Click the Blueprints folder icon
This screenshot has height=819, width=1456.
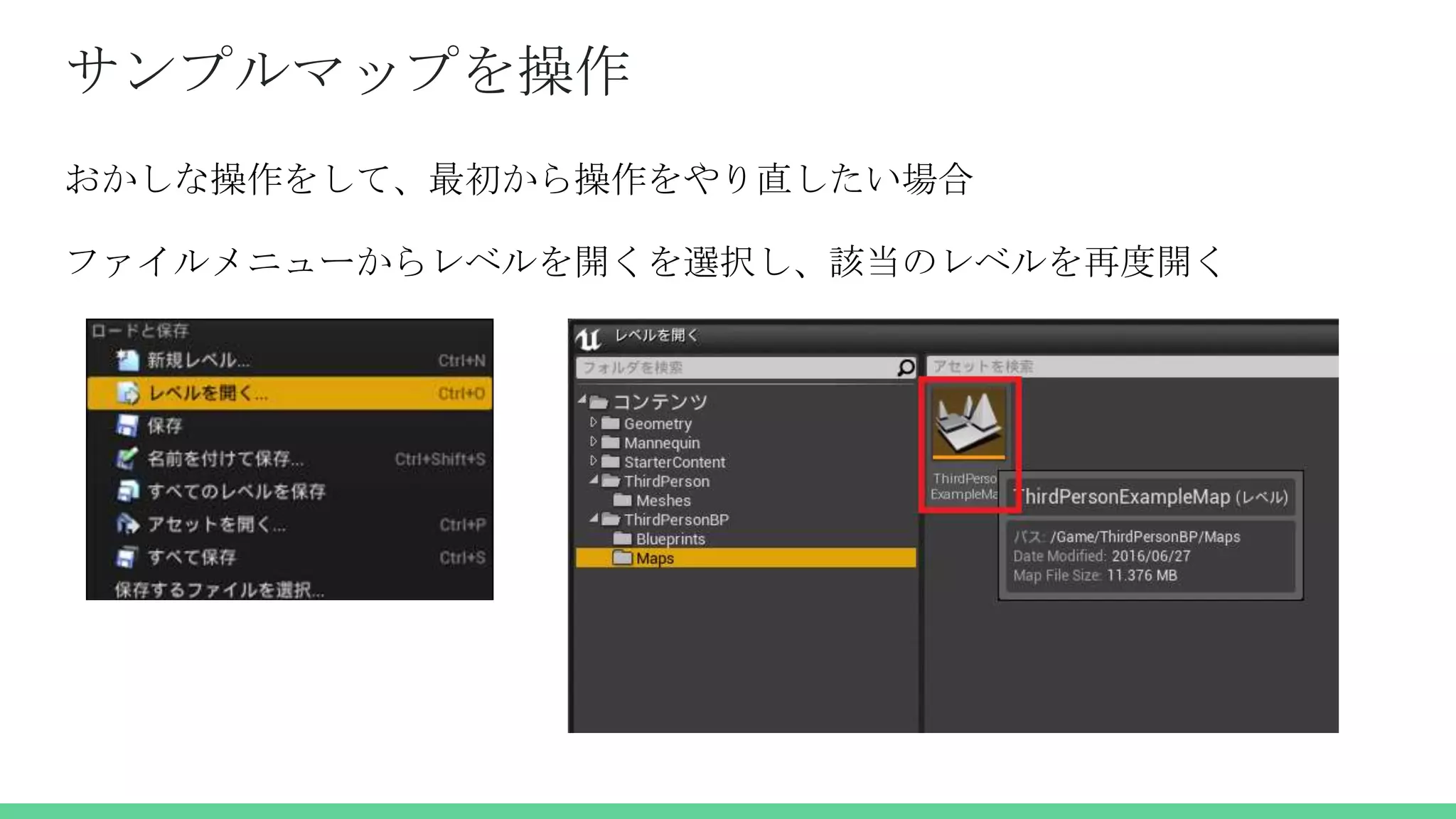click(x=623, y=538)
